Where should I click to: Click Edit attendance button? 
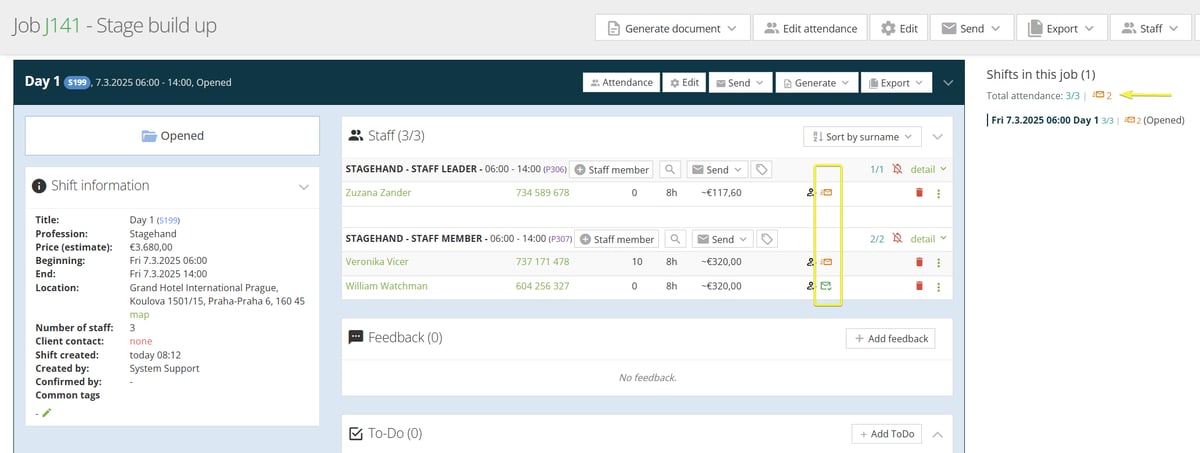pyautogui.click(x=810, y=29)
